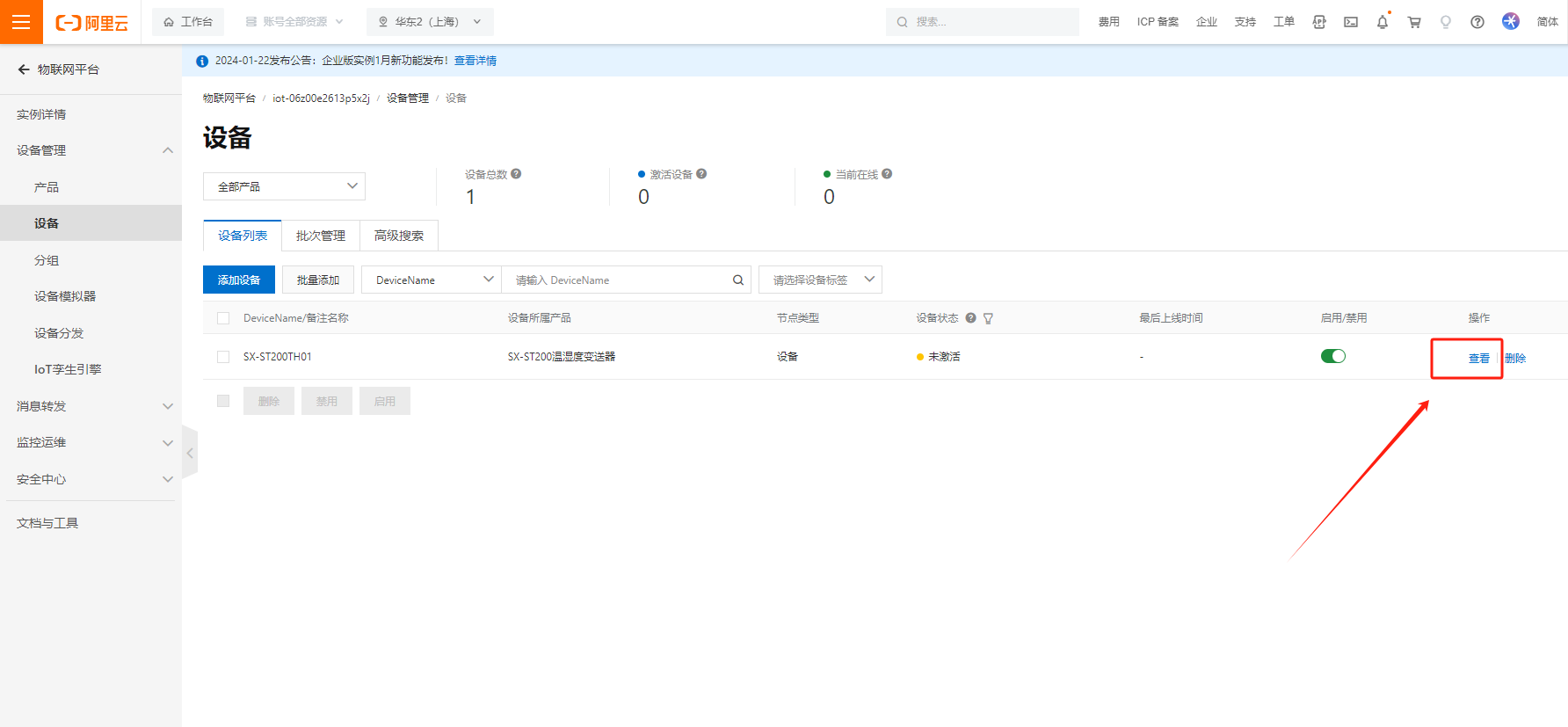Switch to the 批次管理 tab
Screen dimensions: 1568x727
pyautogui.click(x=320, y=236)
